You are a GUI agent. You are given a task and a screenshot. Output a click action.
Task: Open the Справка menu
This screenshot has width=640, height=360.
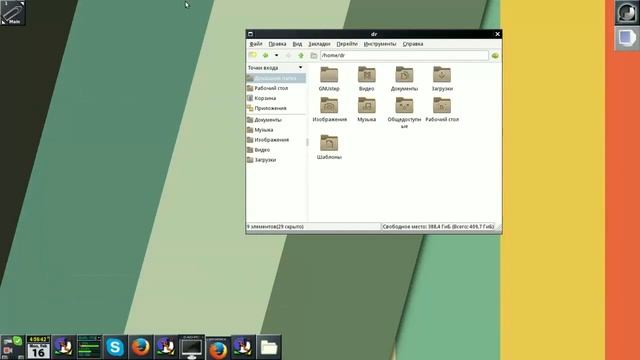(413, 44)
